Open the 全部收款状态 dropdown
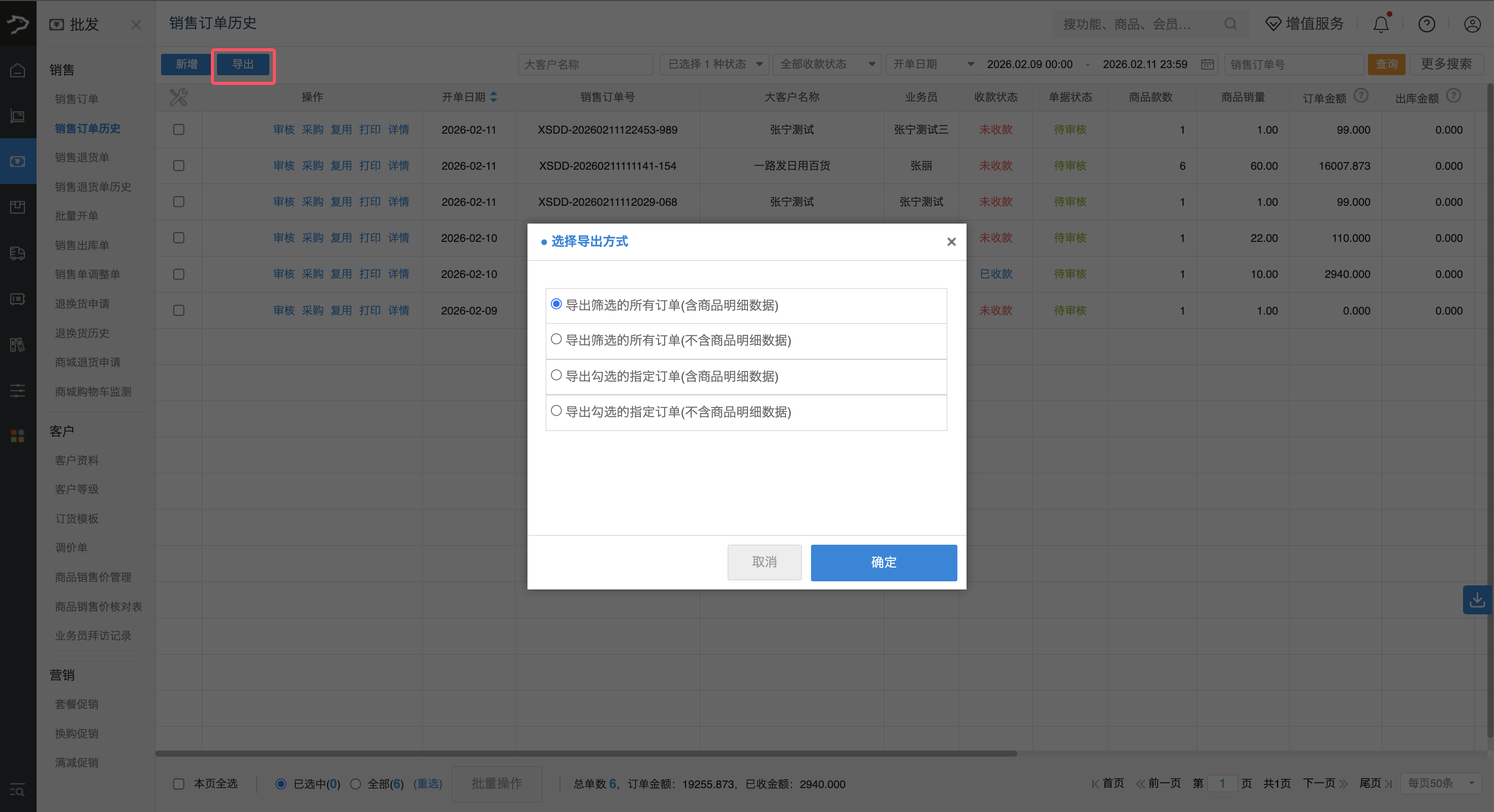1494x812 pixels. point(827,65)
